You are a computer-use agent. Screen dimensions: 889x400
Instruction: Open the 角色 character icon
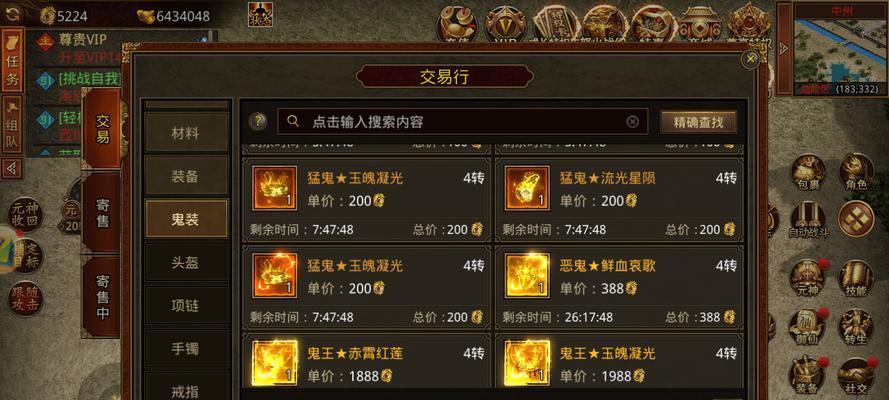click(856, 172)
